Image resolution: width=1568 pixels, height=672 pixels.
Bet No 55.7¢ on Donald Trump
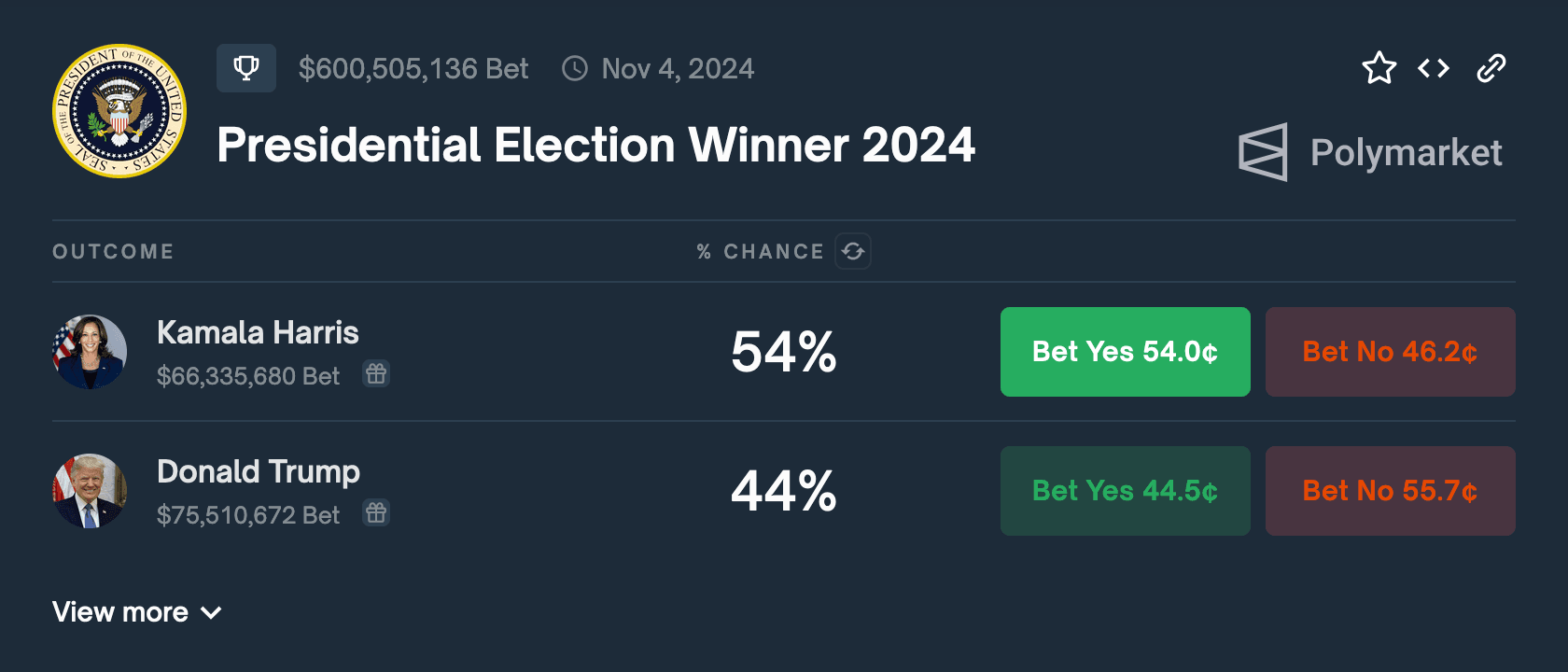[1390, 491]
